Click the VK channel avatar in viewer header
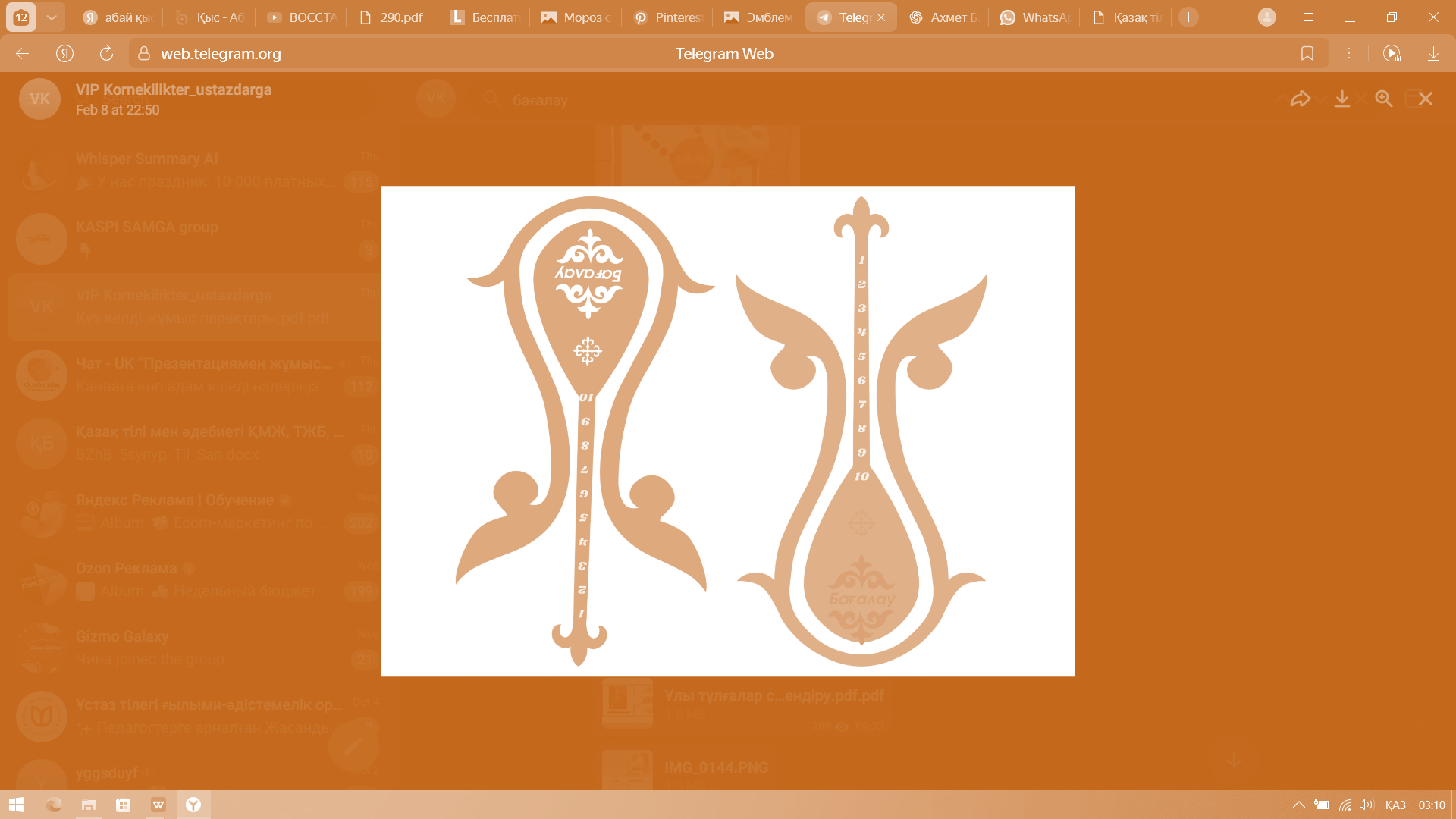This screenshot has width=1456, height=819. [39, 99]
